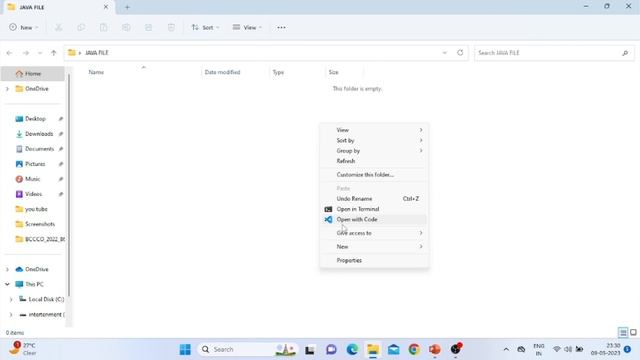Open Group by submenu
640x360 pixels.
click(374, 151)
